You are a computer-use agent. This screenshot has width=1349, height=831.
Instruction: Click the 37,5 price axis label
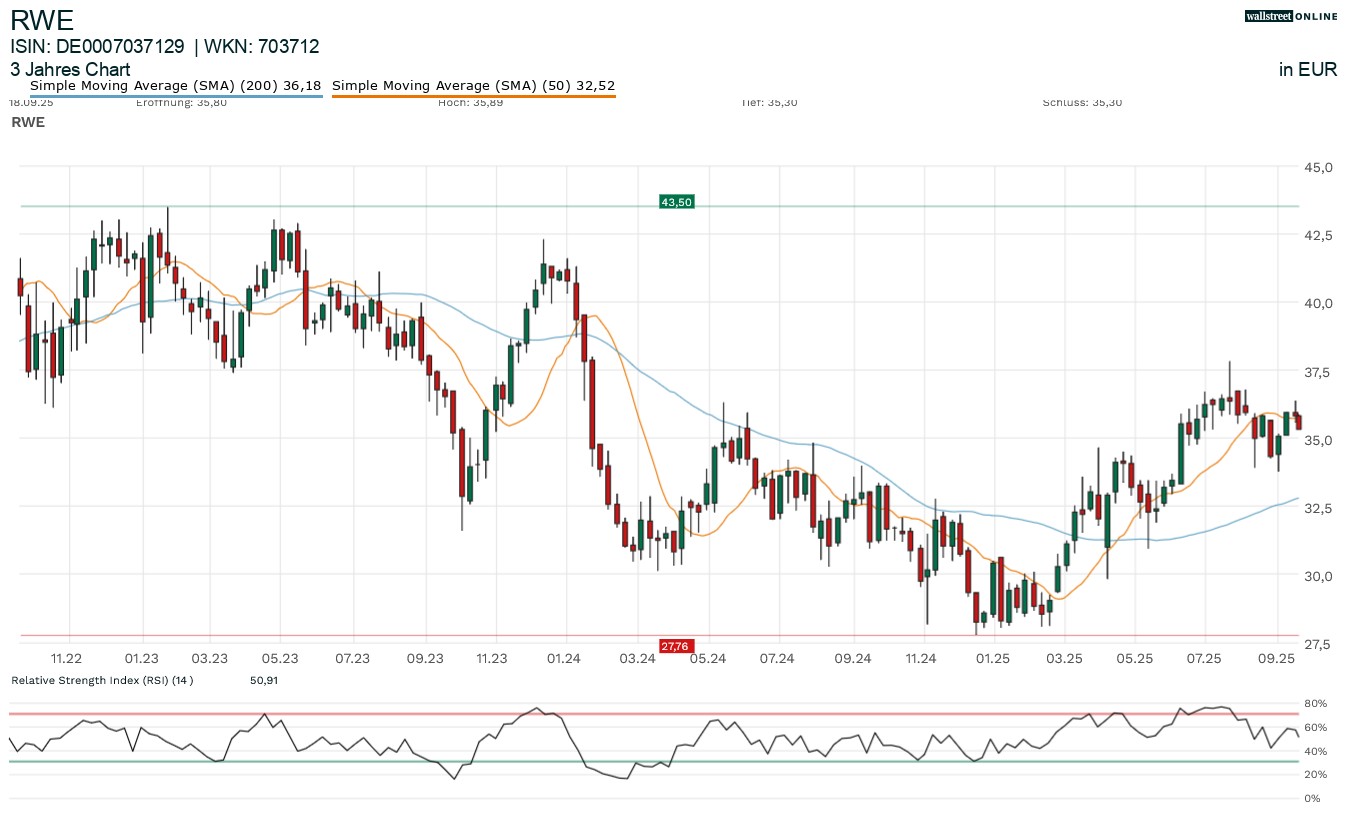pos(1319,372)
